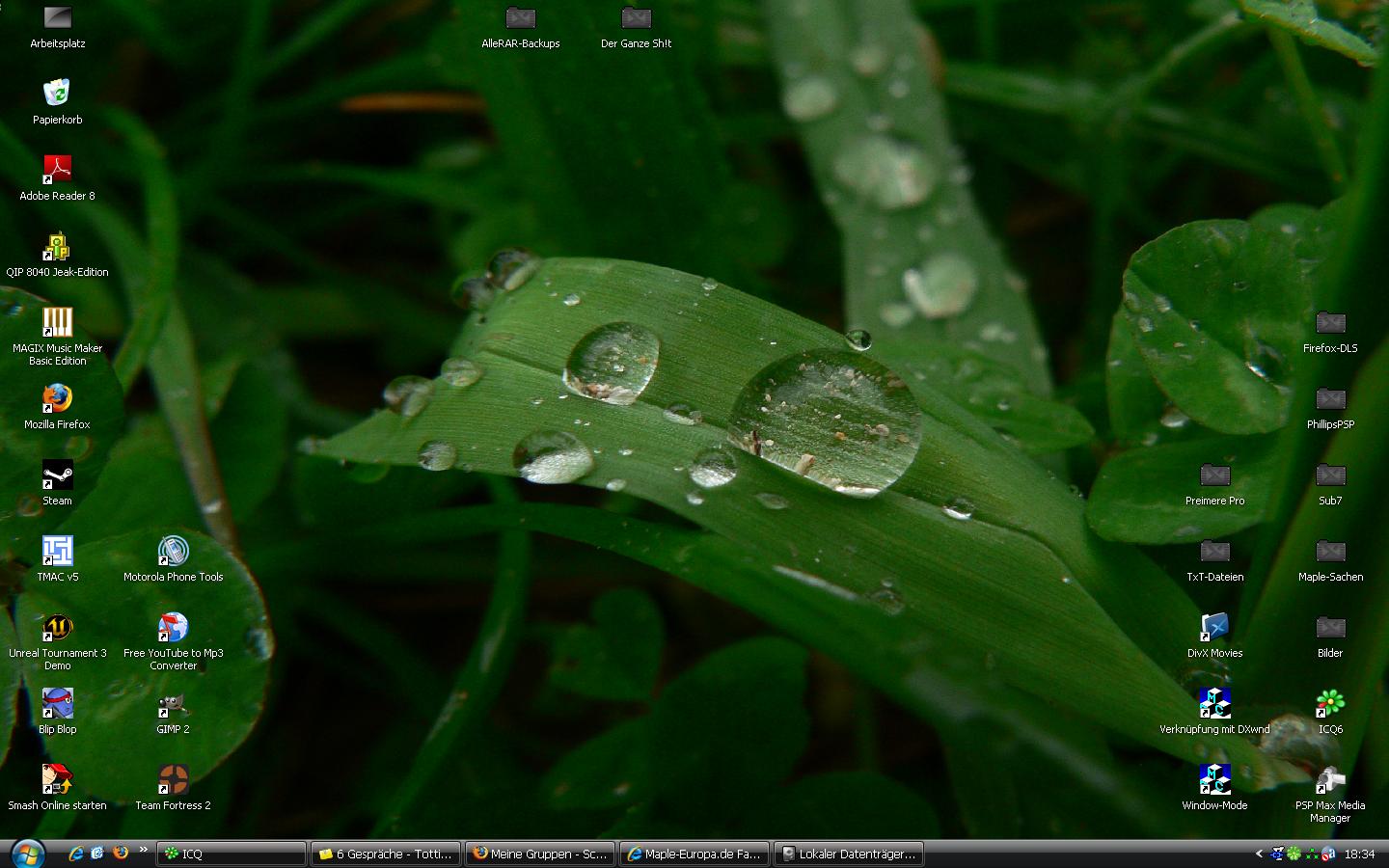Select the Motorola Phone Tools shortcut
The image size is (1389, 868).
tap(173, 551)
